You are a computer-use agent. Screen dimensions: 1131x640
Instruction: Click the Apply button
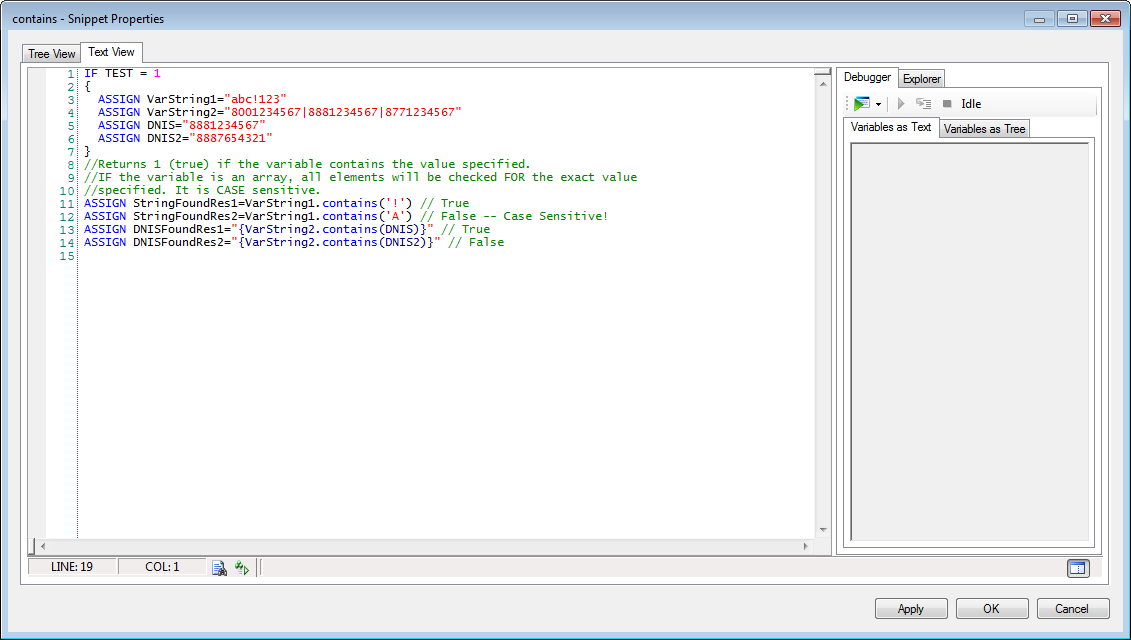[x=911, y=608]
